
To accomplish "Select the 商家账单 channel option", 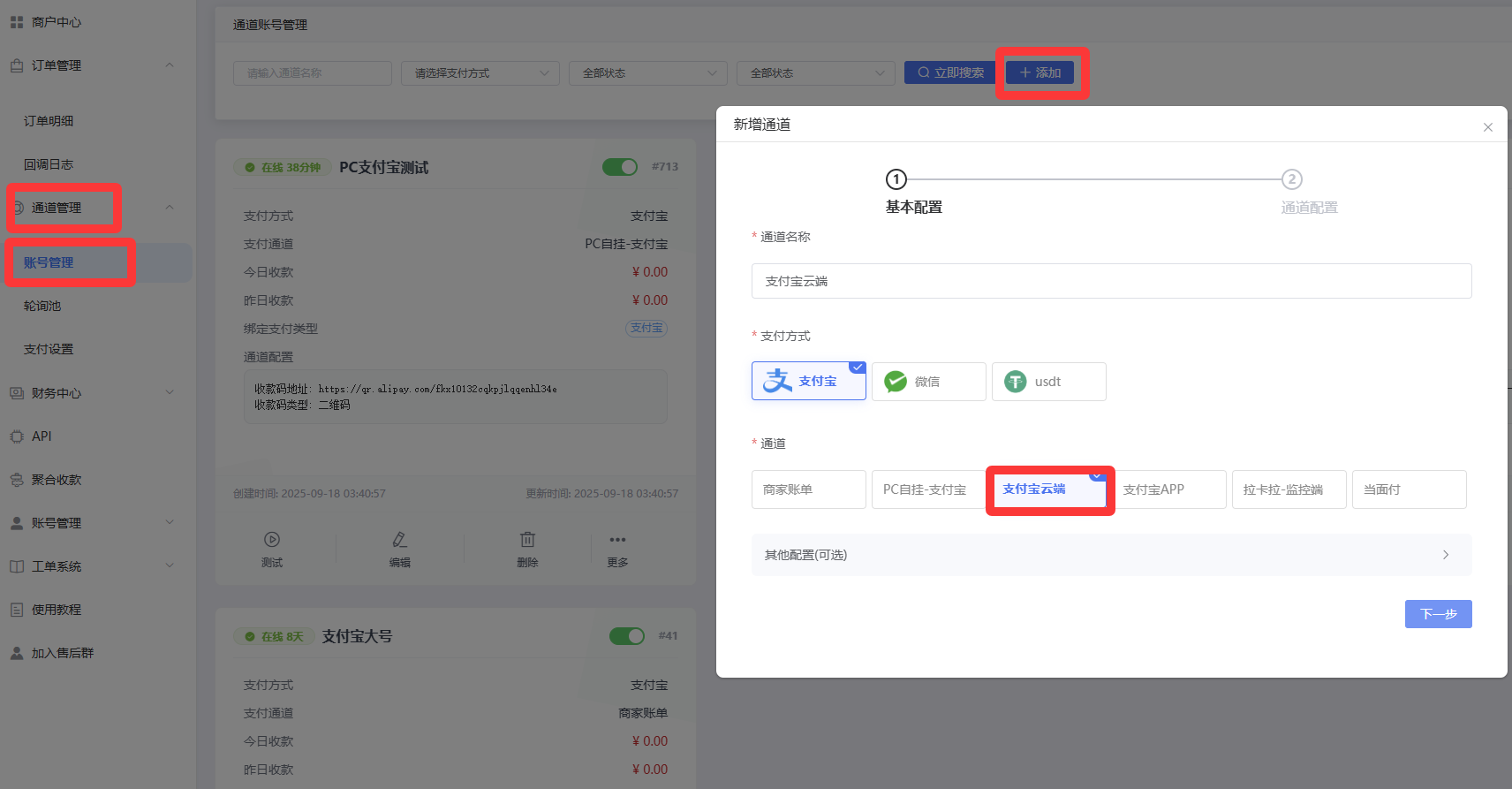I will [x=808, y=489].
